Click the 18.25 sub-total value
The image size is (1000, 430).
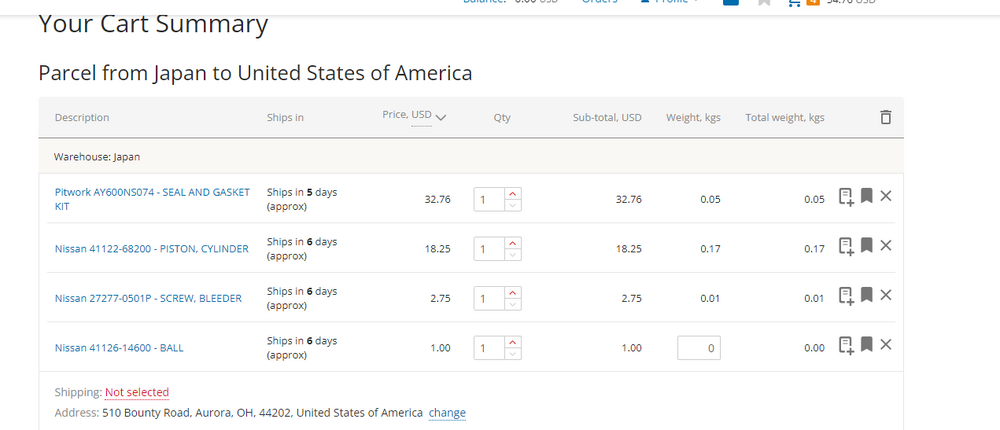629,249
